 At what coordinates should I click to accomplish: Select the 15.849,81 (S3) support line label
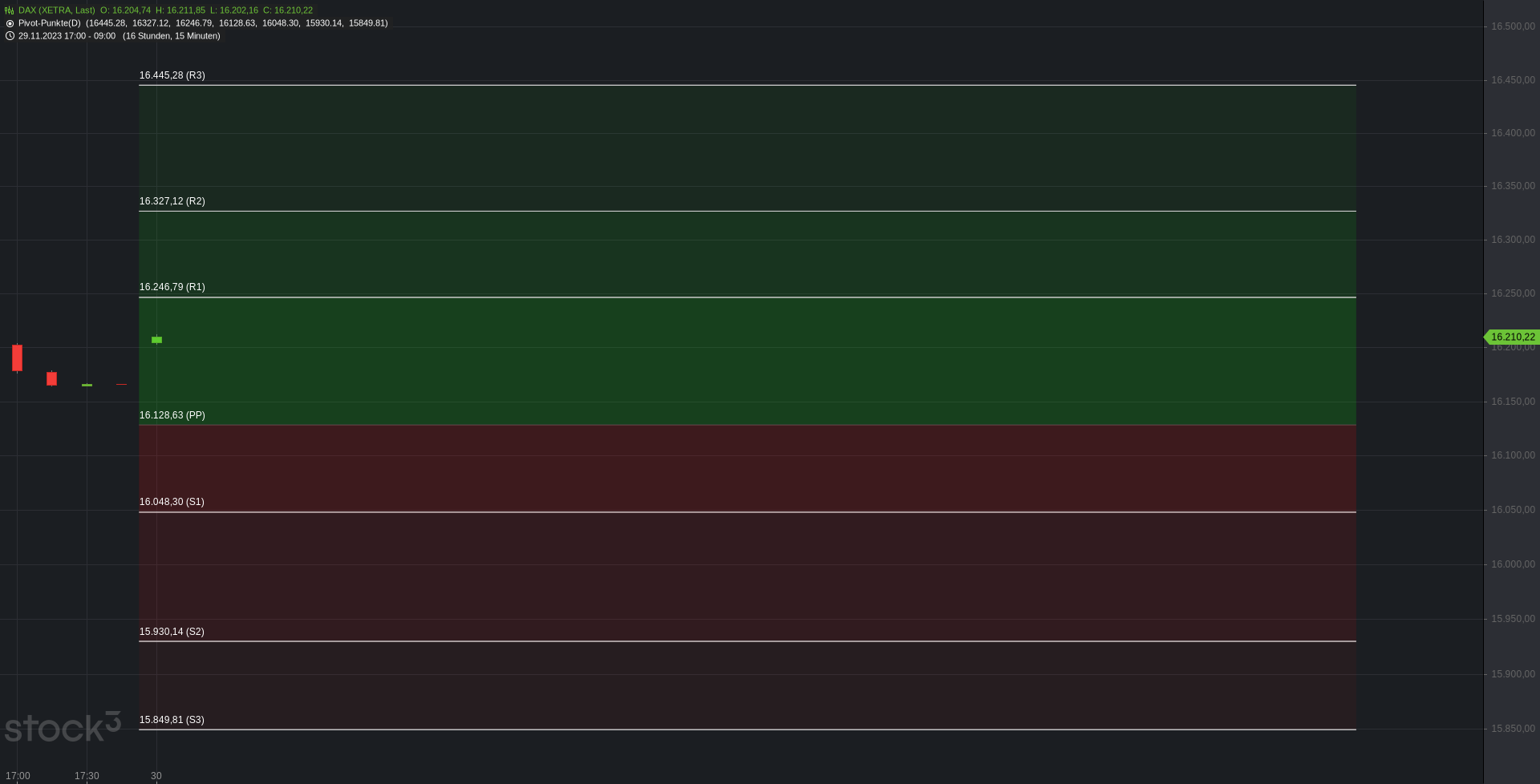point(172,720)
